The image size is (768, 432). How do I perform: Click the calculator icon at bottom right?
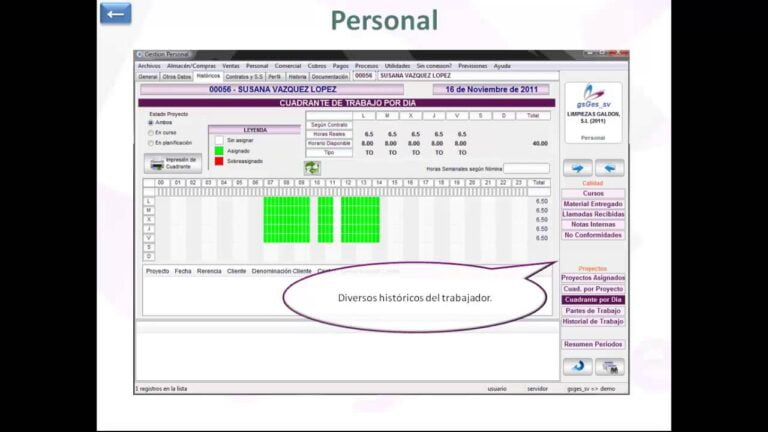[x=610, y=367]
